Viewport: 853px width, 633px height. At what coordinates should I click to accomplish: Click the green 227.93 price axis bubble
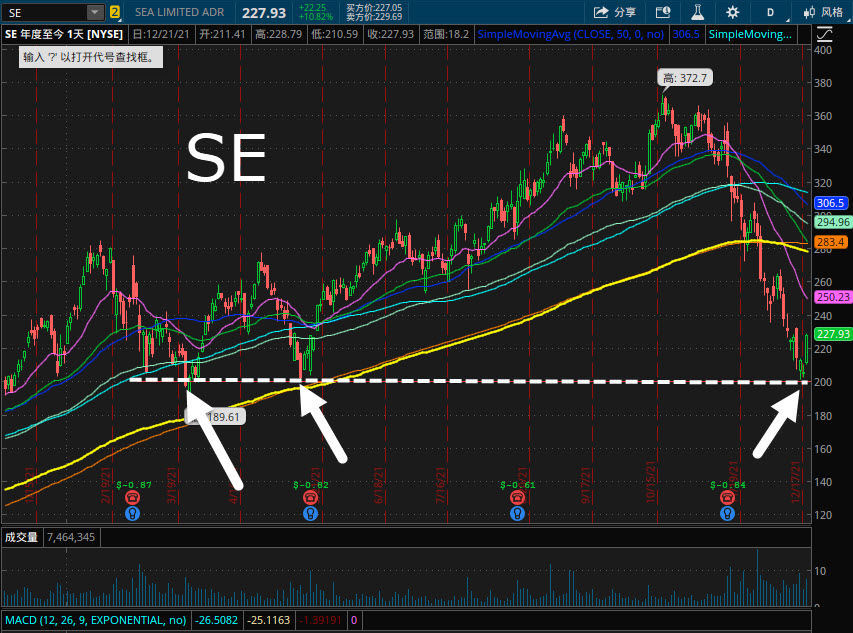point(832,334)
